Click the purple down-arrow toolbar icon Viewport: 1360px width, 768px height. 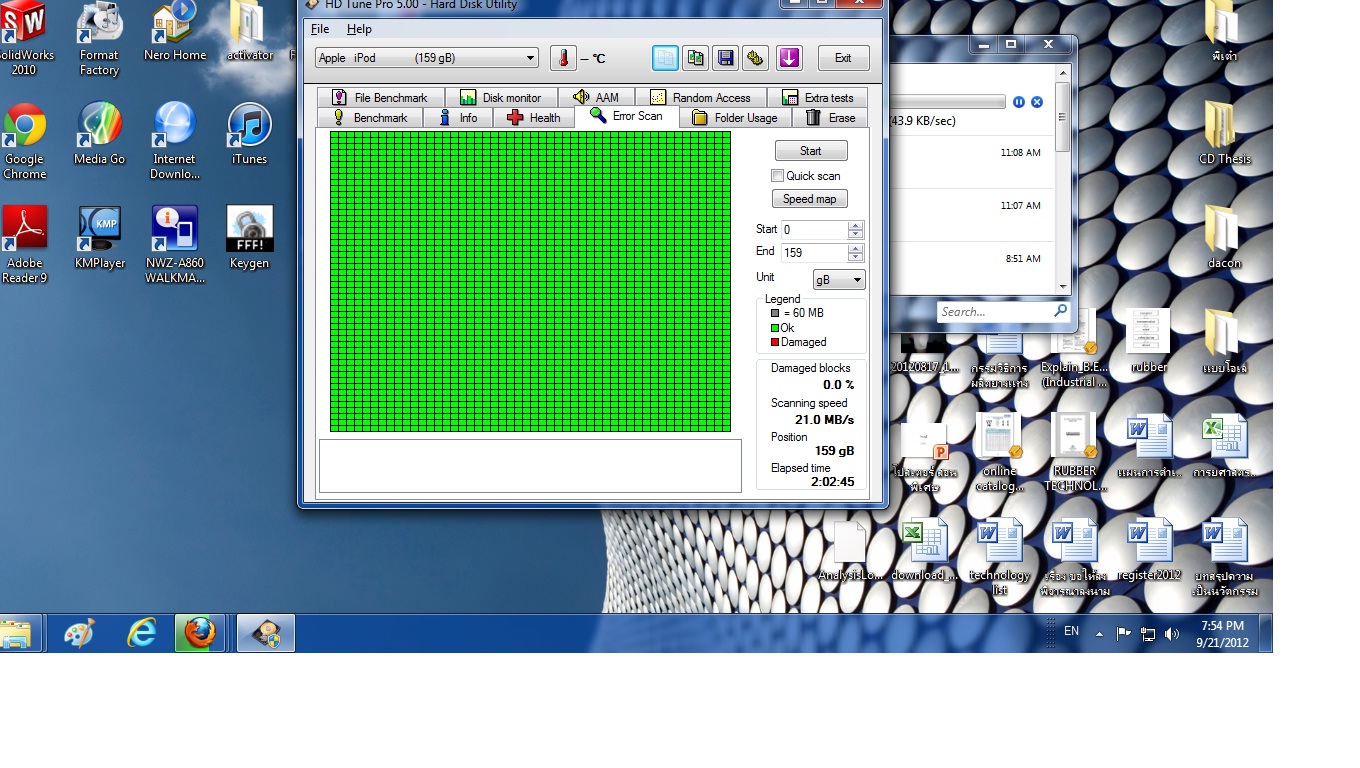click(x=789, y=58)
